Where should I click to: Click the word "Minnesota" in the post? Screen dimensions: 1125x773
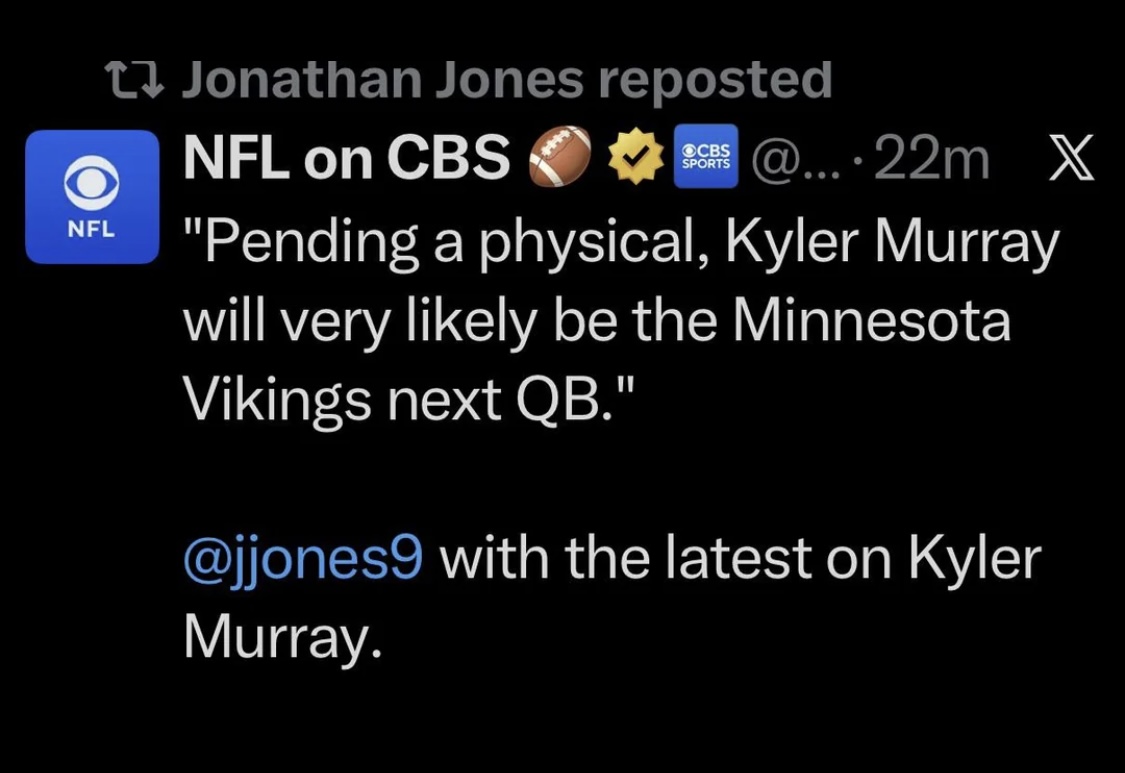[872, 322]
